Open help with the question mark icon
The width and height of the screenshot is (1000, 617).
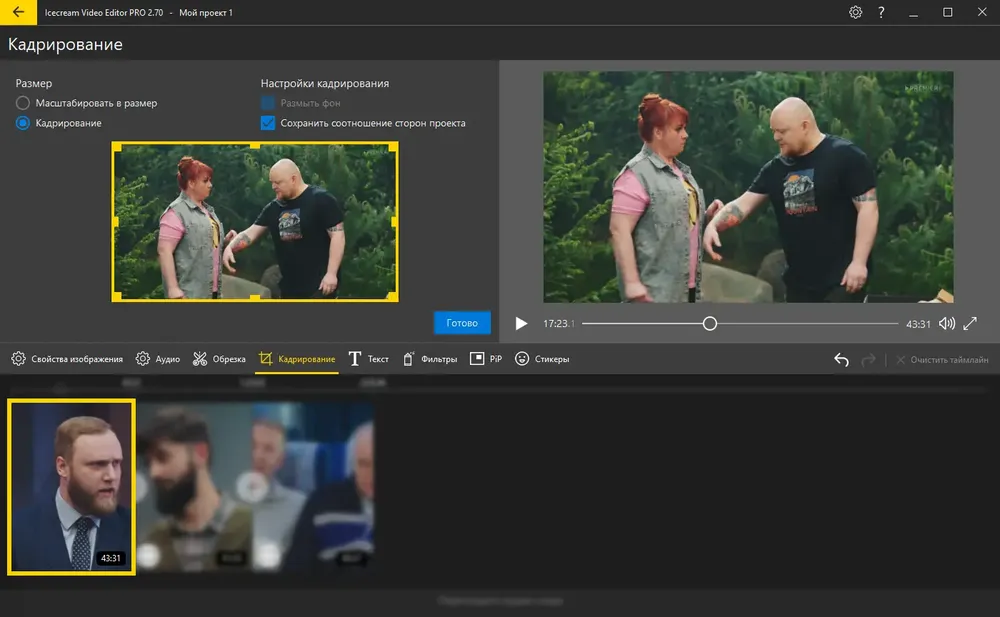pos(881,12)
